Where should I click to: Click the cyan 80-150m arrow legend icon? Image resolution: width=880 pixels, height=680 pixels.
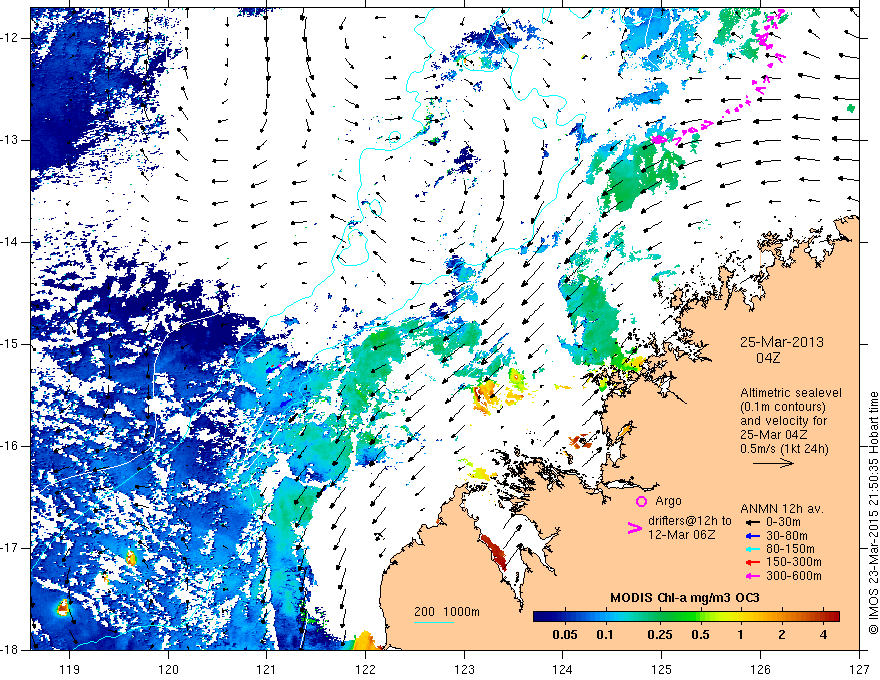753,549
